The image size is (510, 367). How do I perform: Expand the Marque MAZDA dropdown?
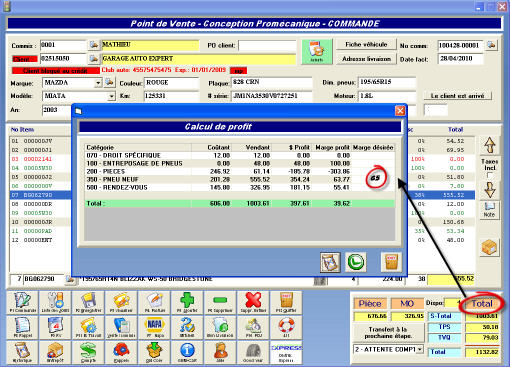98,83
